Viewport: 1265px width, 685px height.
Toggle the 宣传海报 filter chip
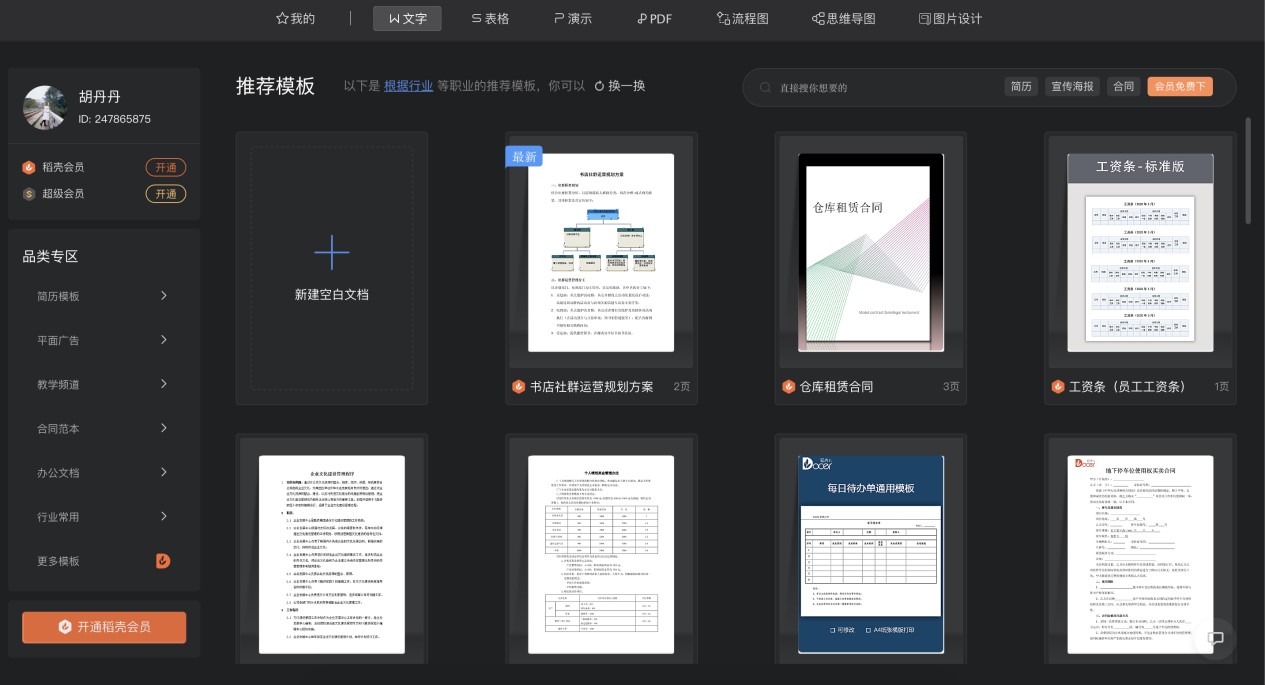[1072, 87]
